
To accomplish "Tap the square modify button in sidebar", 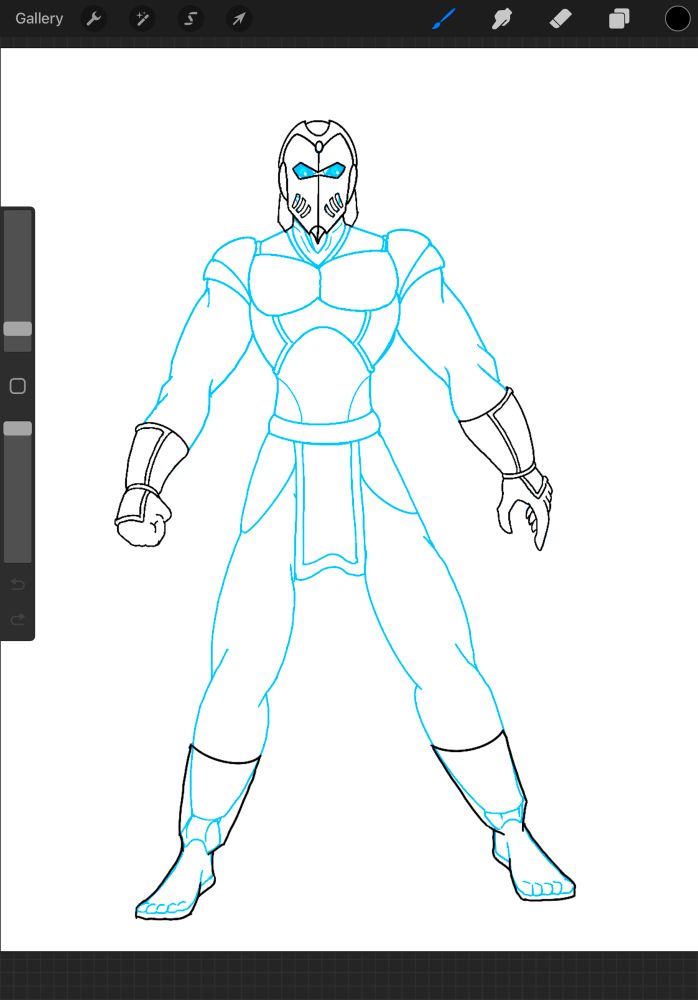I will tap(18, 386).
